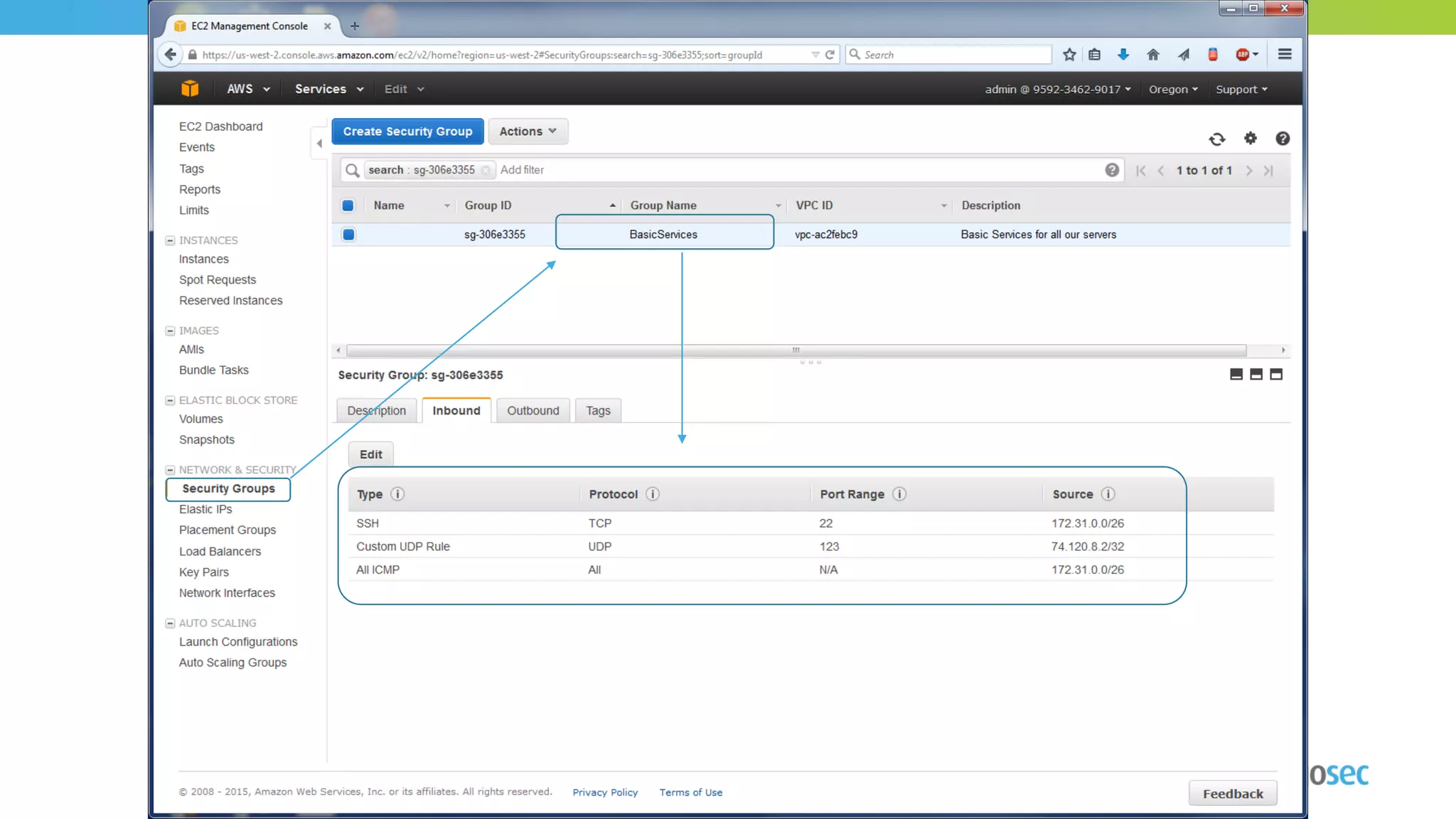
Task: Open the Actions dropdown
Action: tap(528, 132)
